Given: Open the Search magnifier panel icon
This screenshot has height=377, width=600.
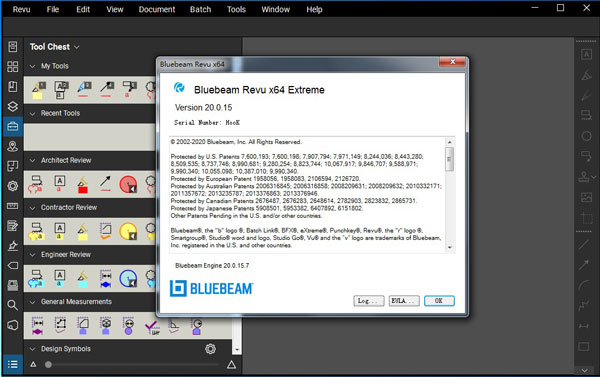Looking at the screenshot, I should (x=13, y=305).
